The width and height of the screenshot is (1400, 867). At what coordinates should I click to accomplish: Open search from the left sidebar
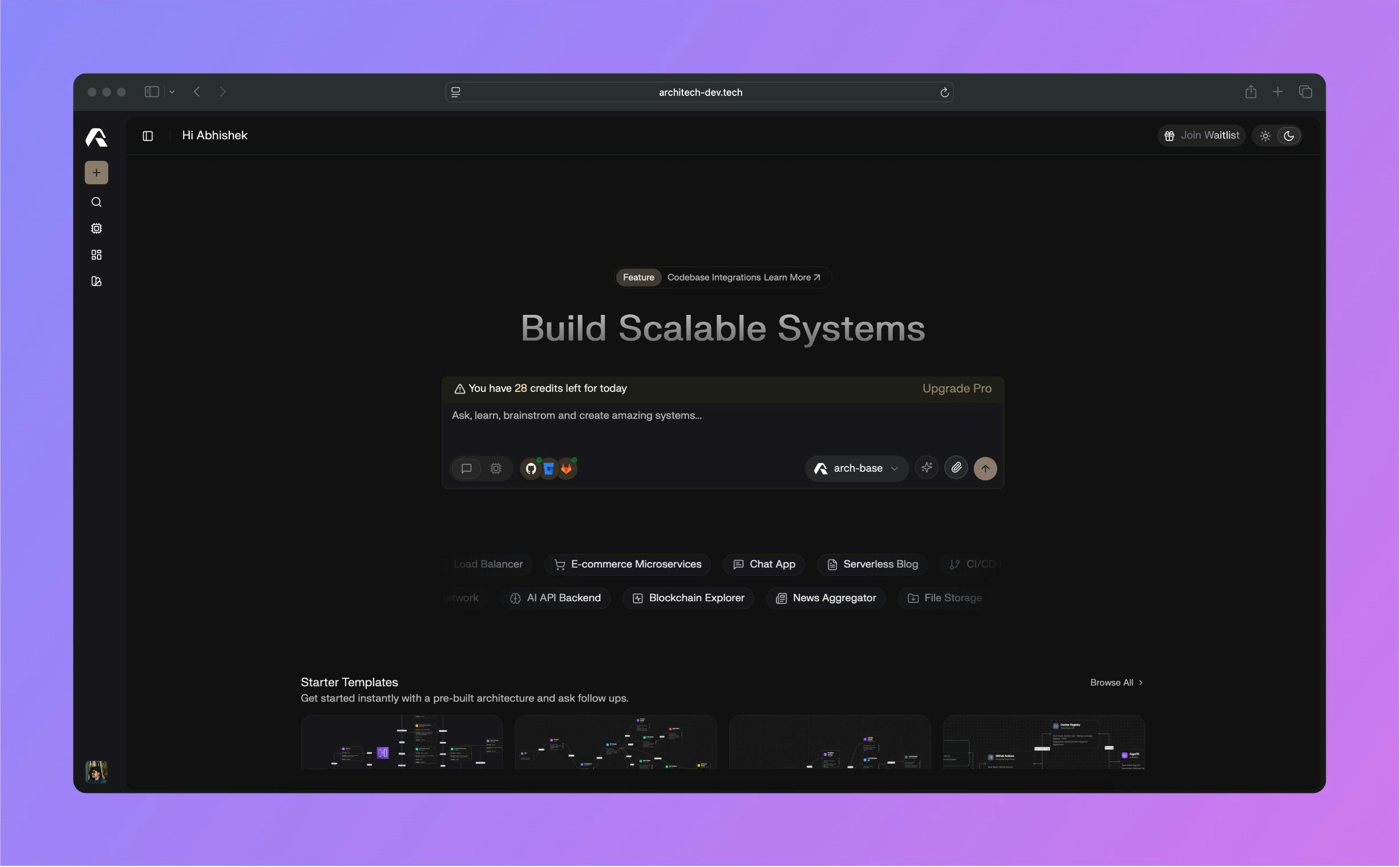(x=96, y=202)
